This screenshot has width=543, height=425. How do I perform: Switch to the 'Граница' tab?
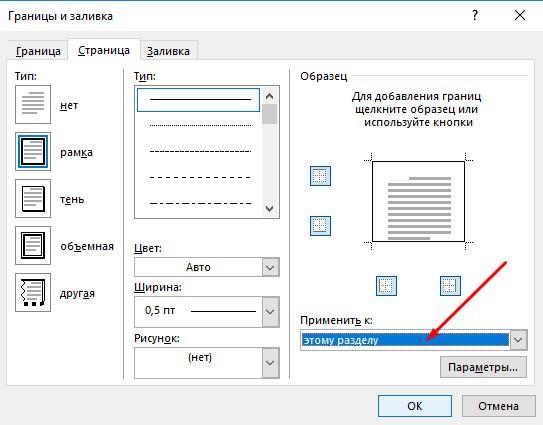click(38, 51)
